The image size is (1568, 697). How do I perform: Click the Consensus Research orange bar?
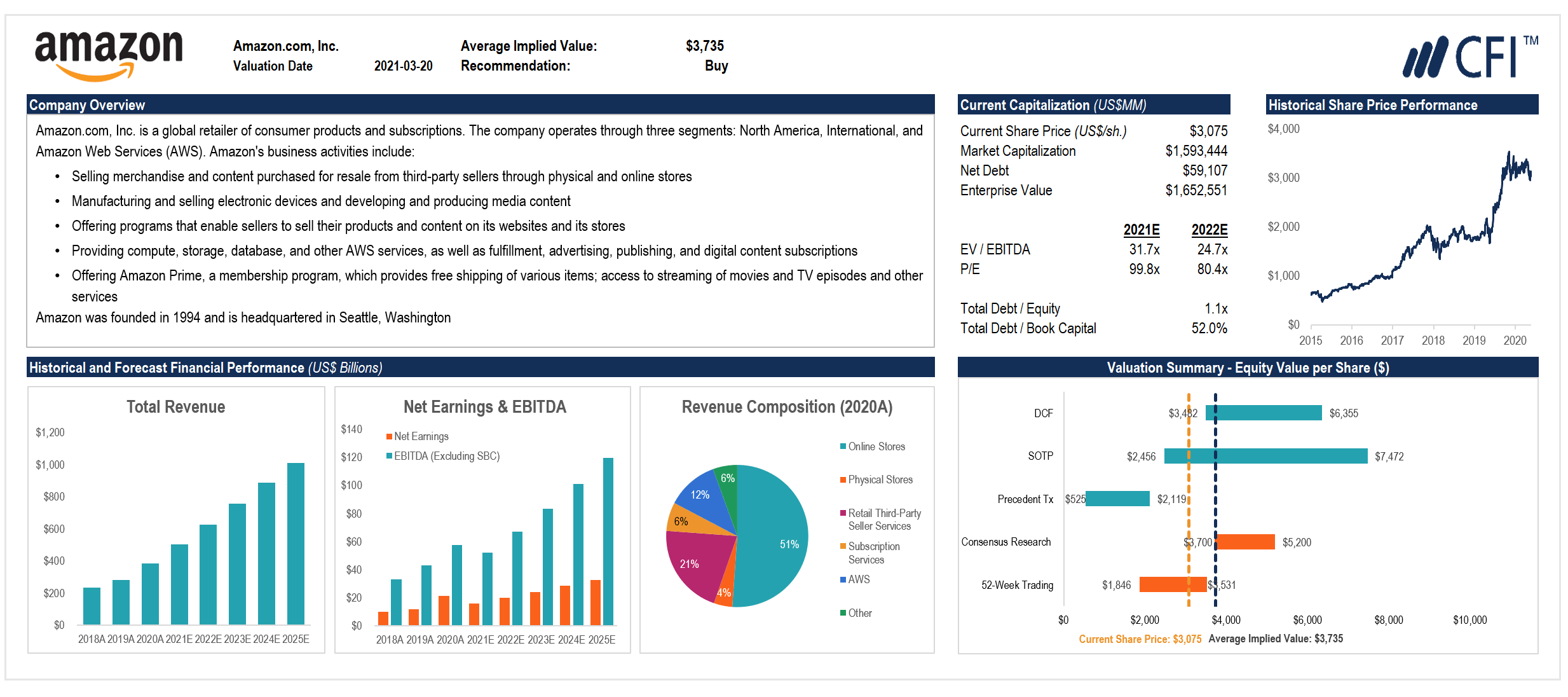point(1245,542)
